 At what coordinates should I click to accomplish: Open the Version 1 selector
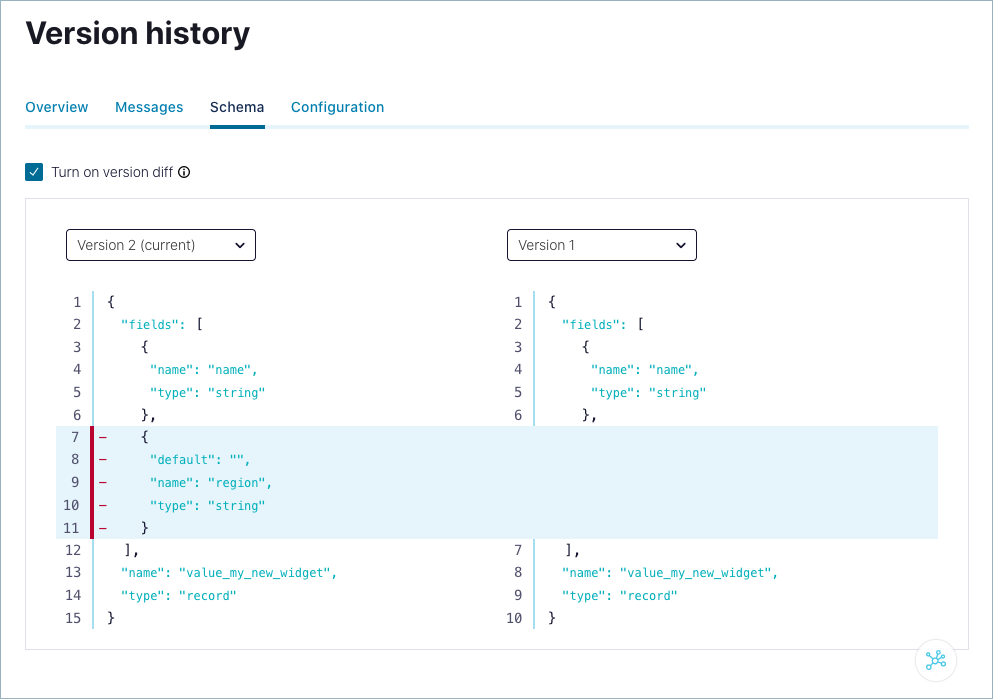(x=601, y=245)
